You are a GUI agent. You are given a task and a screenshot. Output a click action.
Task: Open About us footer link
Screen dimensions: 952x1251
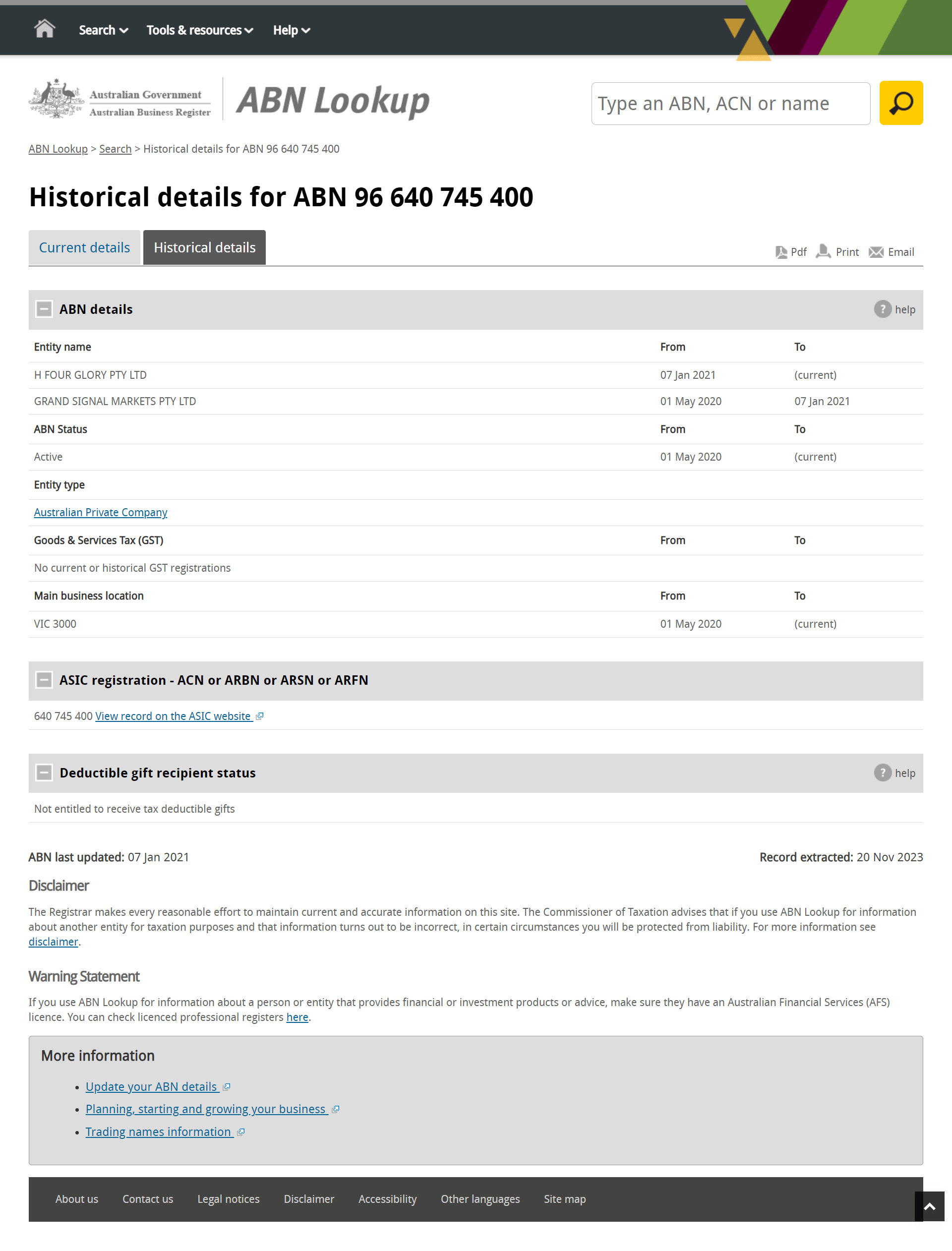(x=76, y=1199)
